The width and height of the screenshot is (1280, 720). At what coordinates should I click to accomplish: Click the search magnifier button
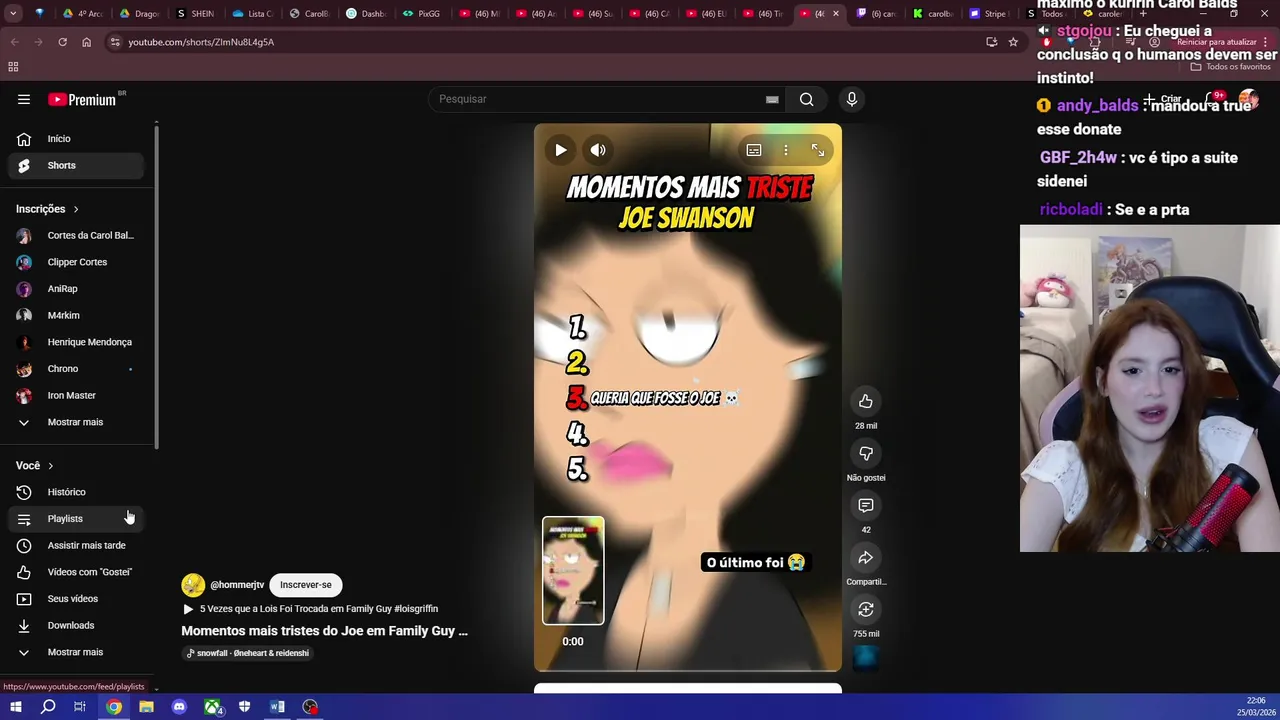click(806, 99)
